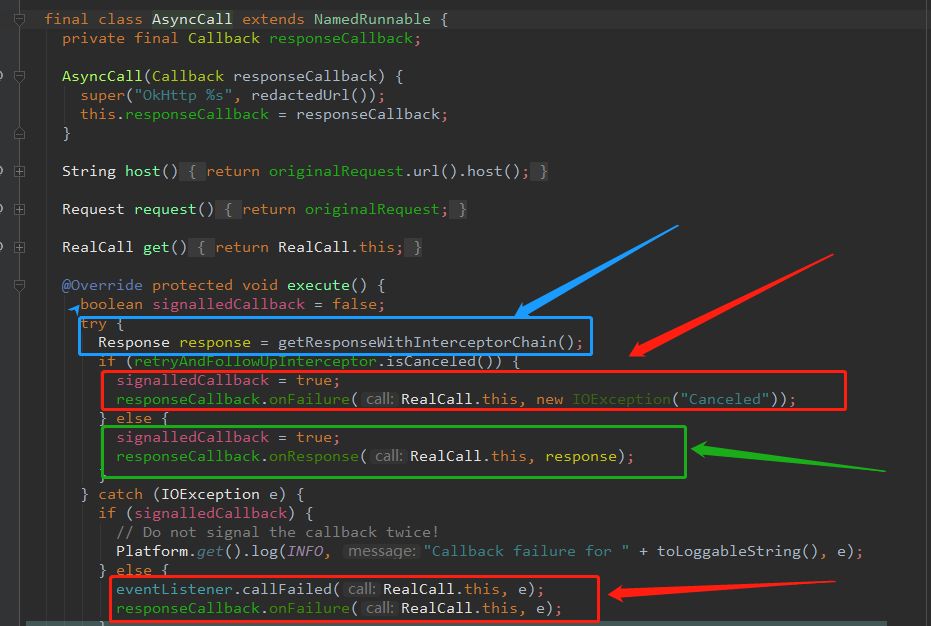Click the call: hint on onResponse line
This screenshot has width=931, height=626.
(390, 457)
